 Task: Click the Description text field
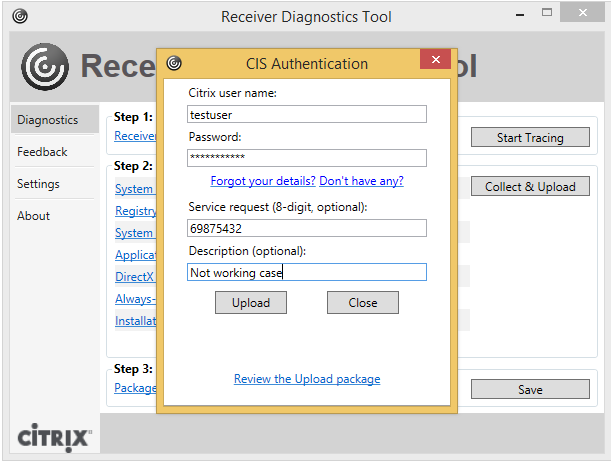(307, 272)
